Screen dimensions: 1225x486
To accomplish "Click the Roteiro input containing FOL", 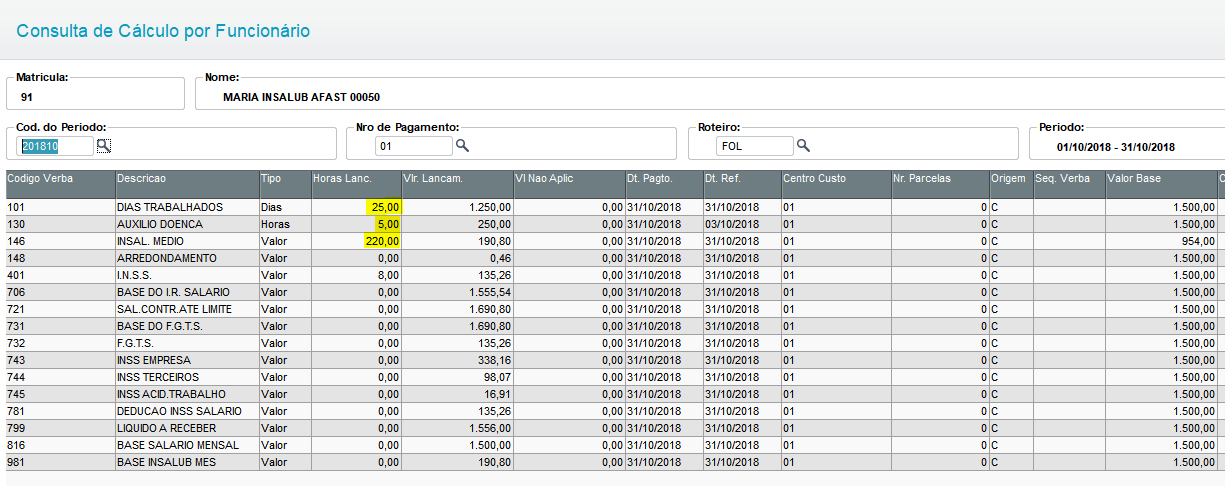I will (x=755, y=147).
